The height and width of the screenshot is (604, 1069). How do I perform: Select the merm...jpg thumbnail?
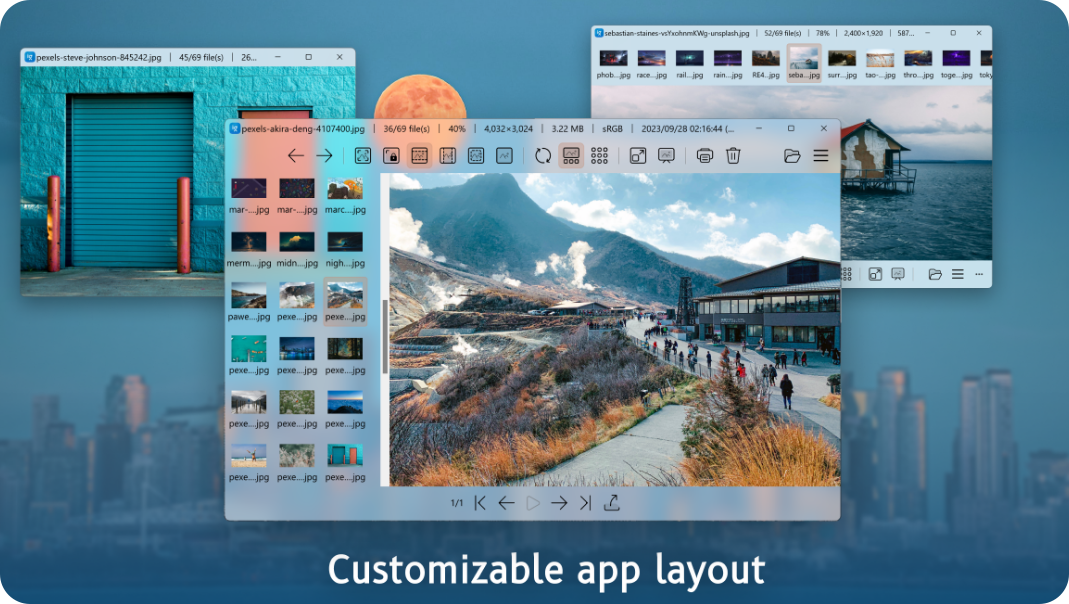[x=249, y=250]
